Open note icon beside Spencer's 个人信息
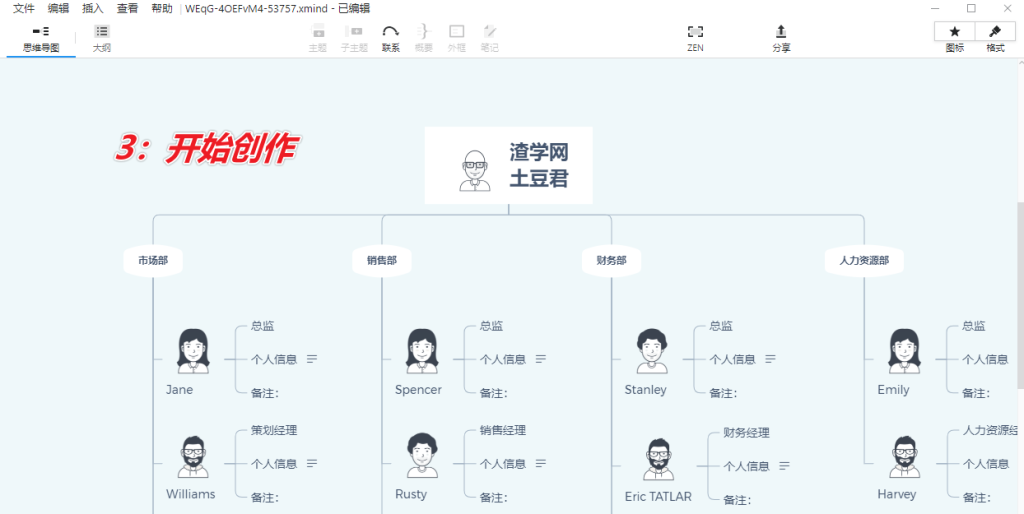This screenshot has height=514, width=1024. click(x=541, y=359)
